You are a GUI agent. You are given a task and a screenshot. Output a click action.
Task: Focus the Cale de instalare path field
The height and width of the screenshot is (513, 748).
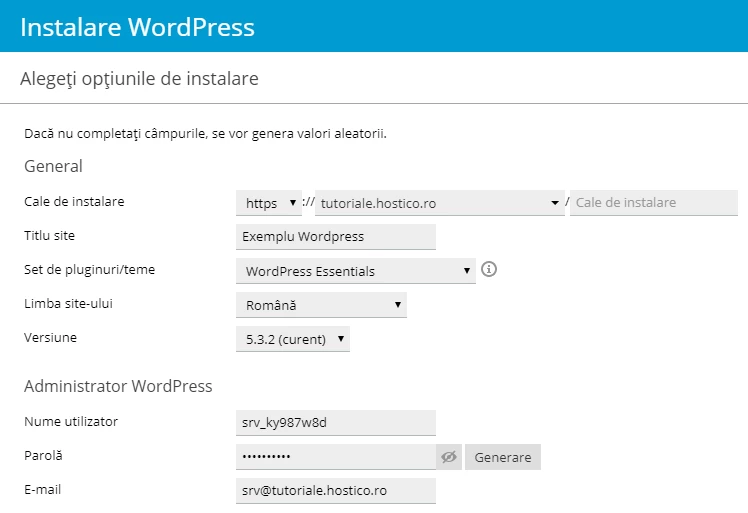654,203
